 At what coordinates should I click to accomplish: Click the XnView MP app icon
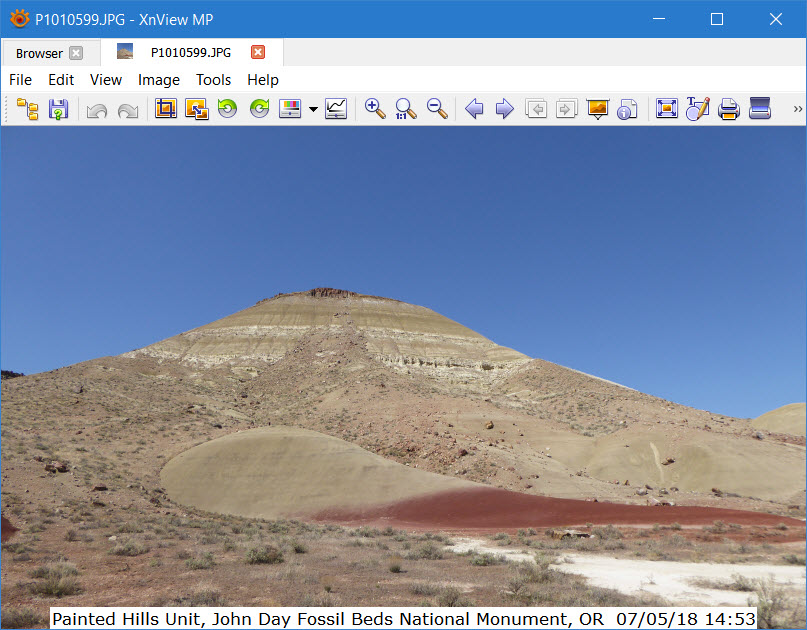[x=19, y=19]
